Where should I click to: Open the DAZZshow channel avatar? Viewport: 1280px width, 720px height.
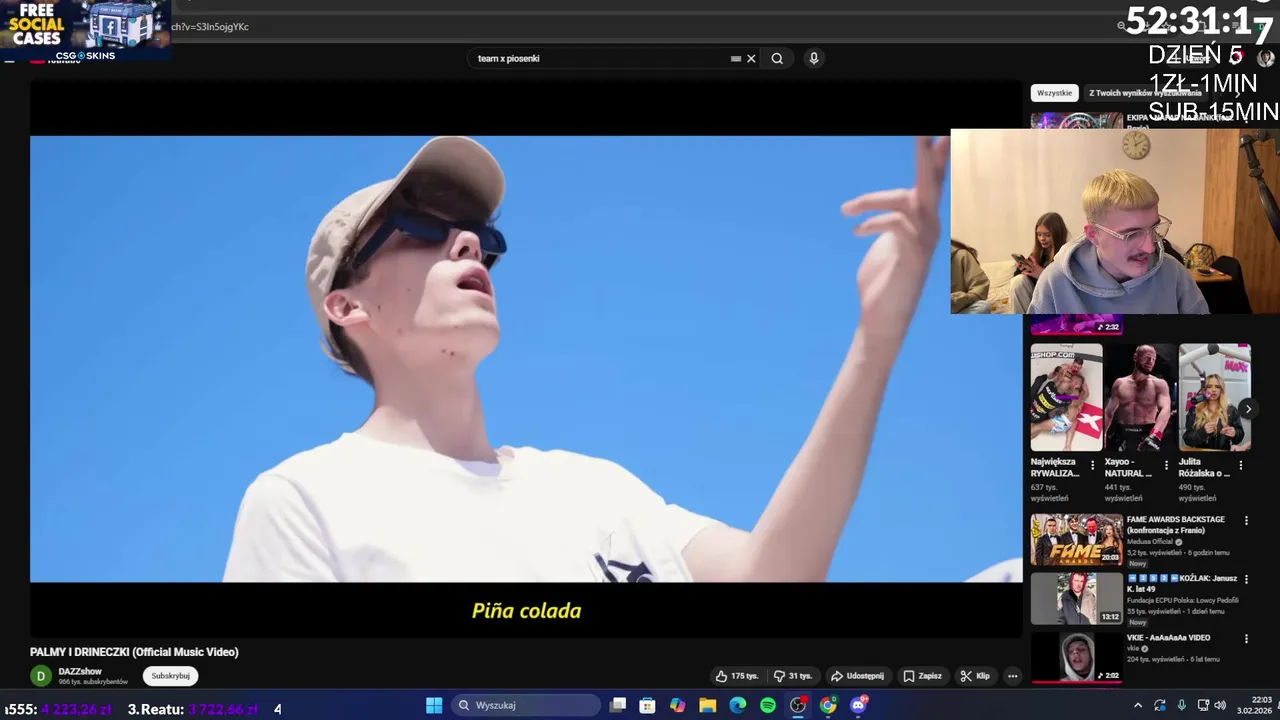point(41,676)
